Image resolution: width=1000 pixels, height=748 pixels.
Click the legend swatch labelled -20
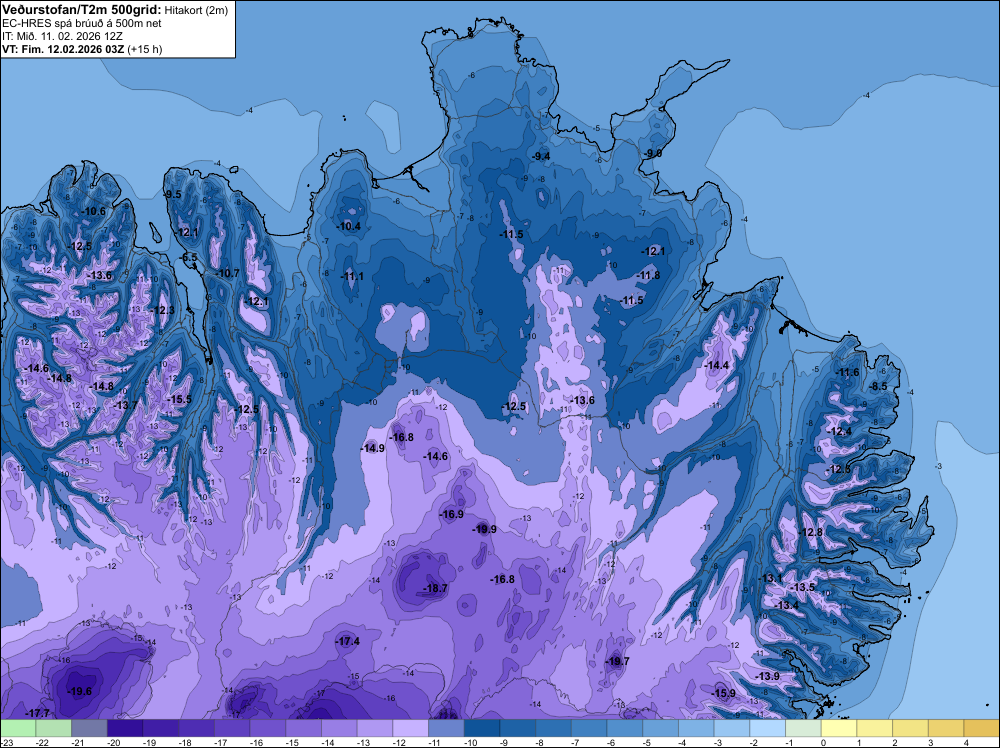tap(125, 728)
